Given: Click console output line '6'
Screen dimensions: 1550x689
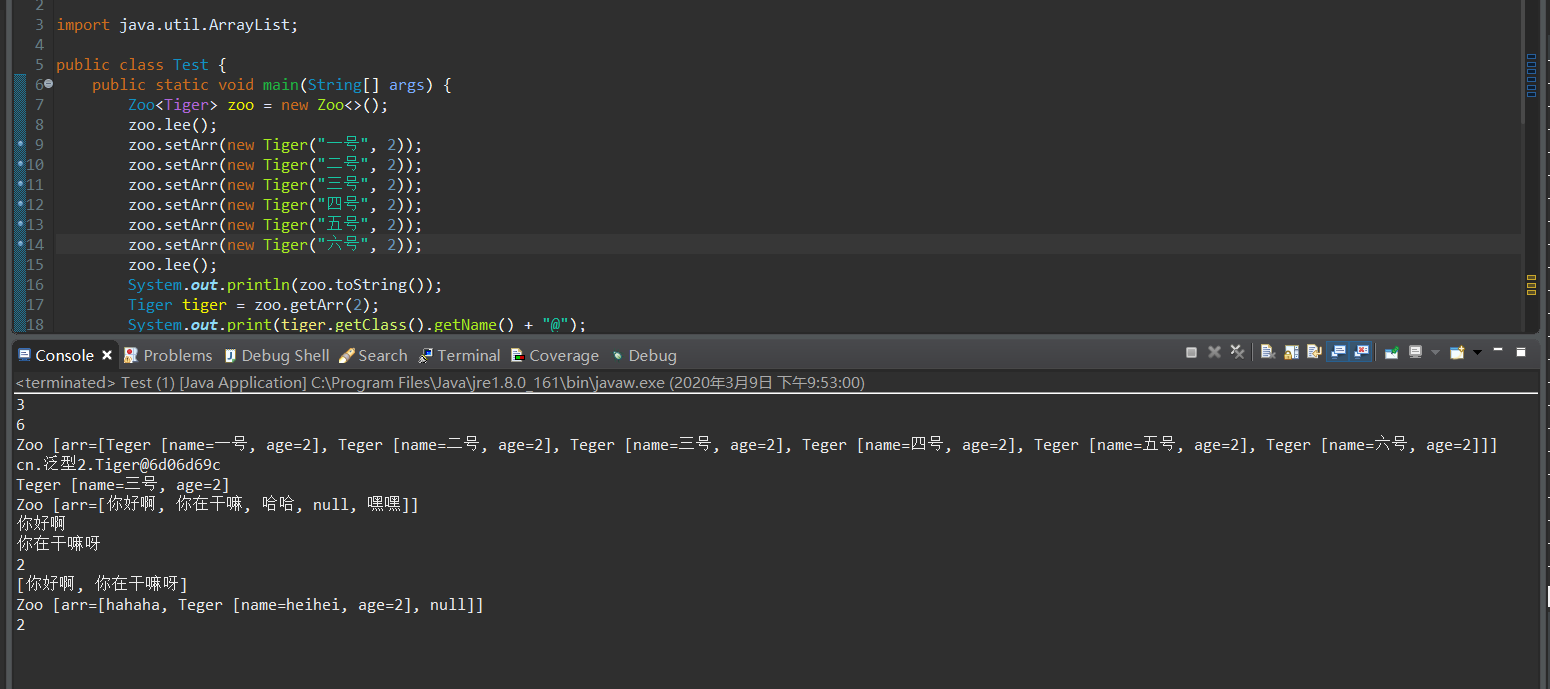Looking at the screenshot, I should tap(21, 425).
